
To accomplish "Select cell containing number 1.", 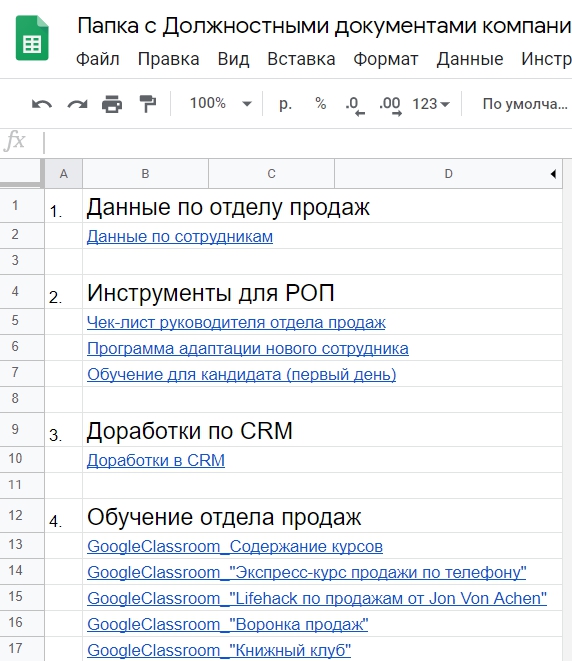I will tap(64, 206).
